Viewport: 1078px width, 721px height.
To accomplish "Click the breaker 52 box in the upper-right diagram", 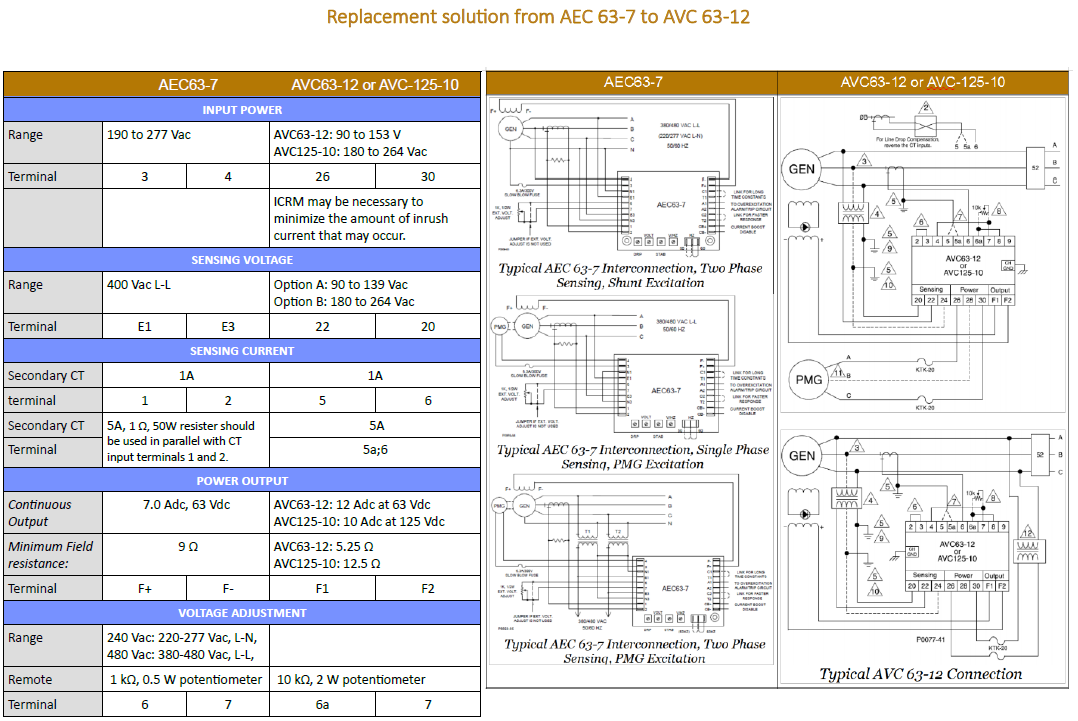I will 1038,169.
